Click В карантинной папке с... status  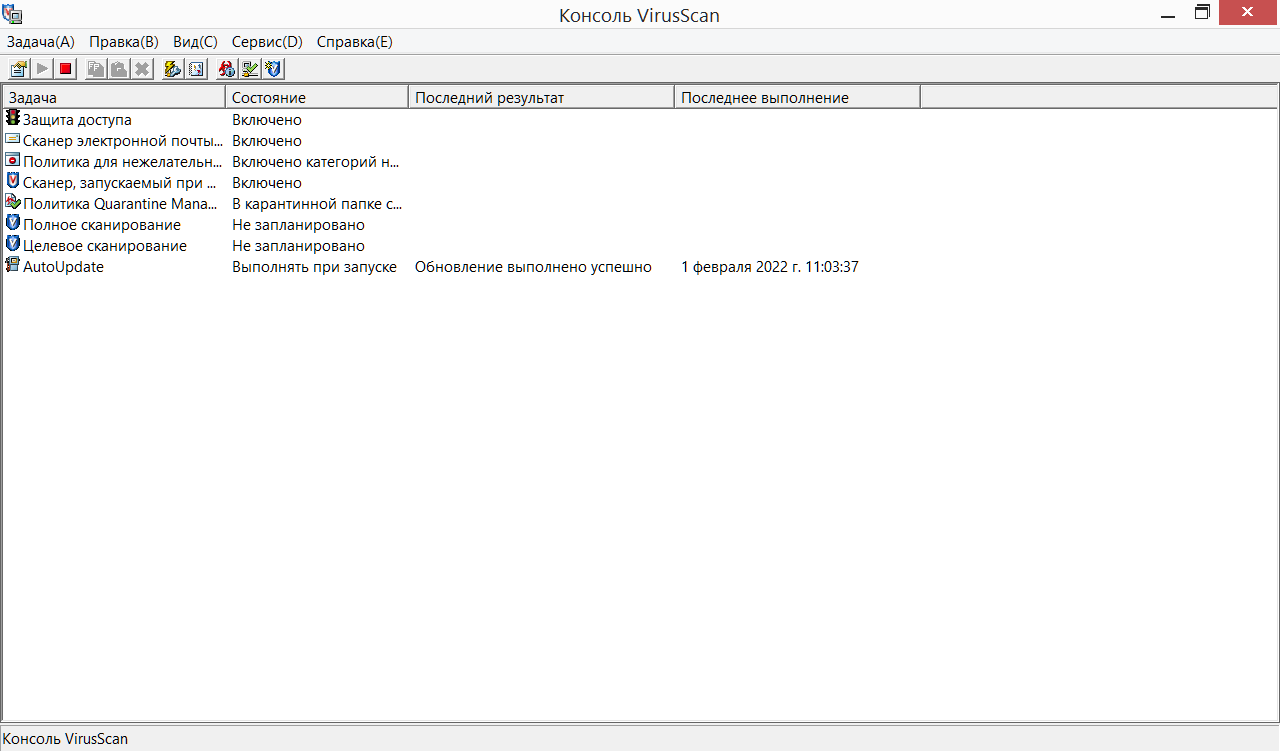pos(317,204)
